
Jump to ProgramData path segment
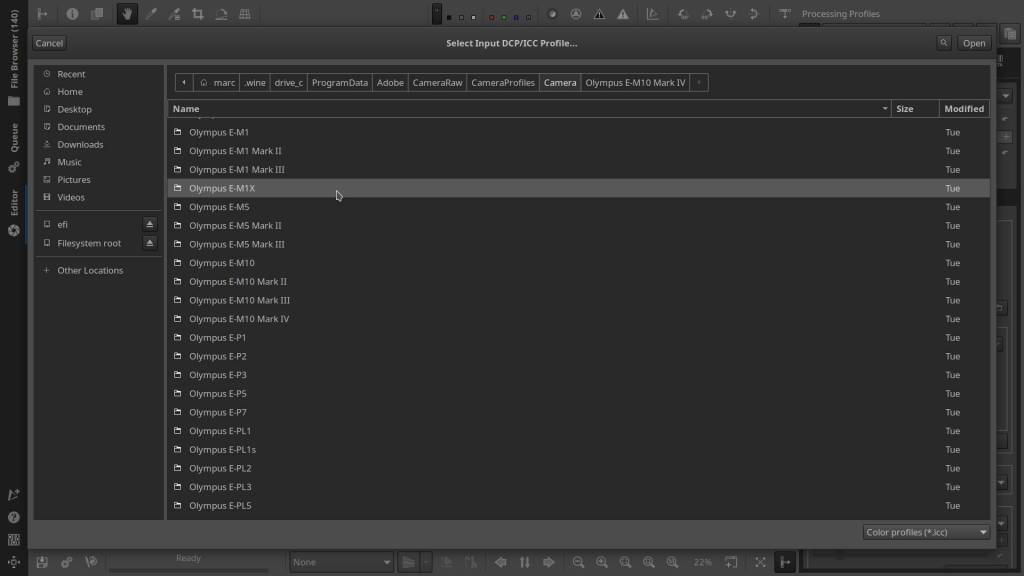pyautogui.click(x=340, y=82)
